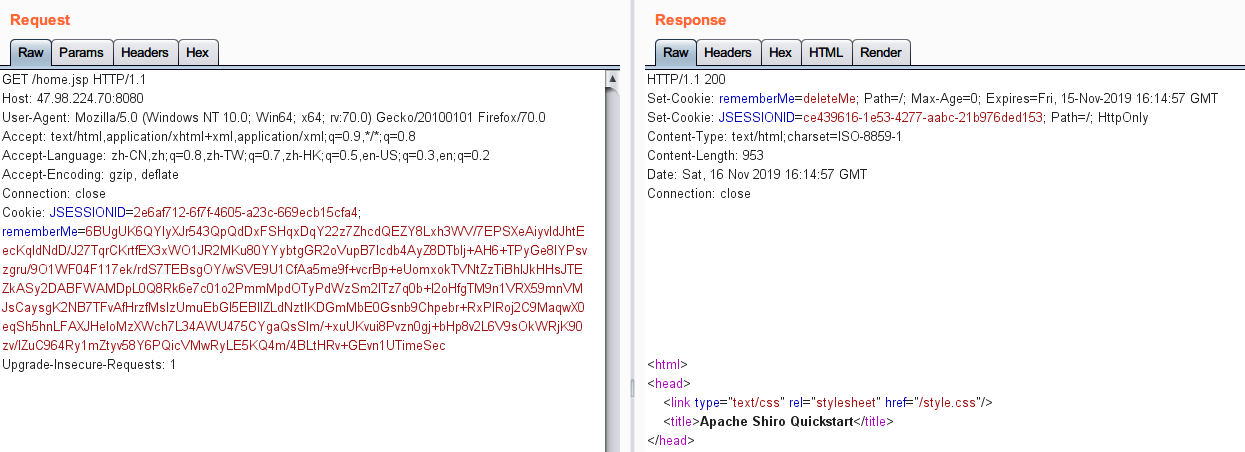The height and width of the screenshot is (452, 1245).
Task: Click the Content-Type: text/html line
Action: pos(774,136)
